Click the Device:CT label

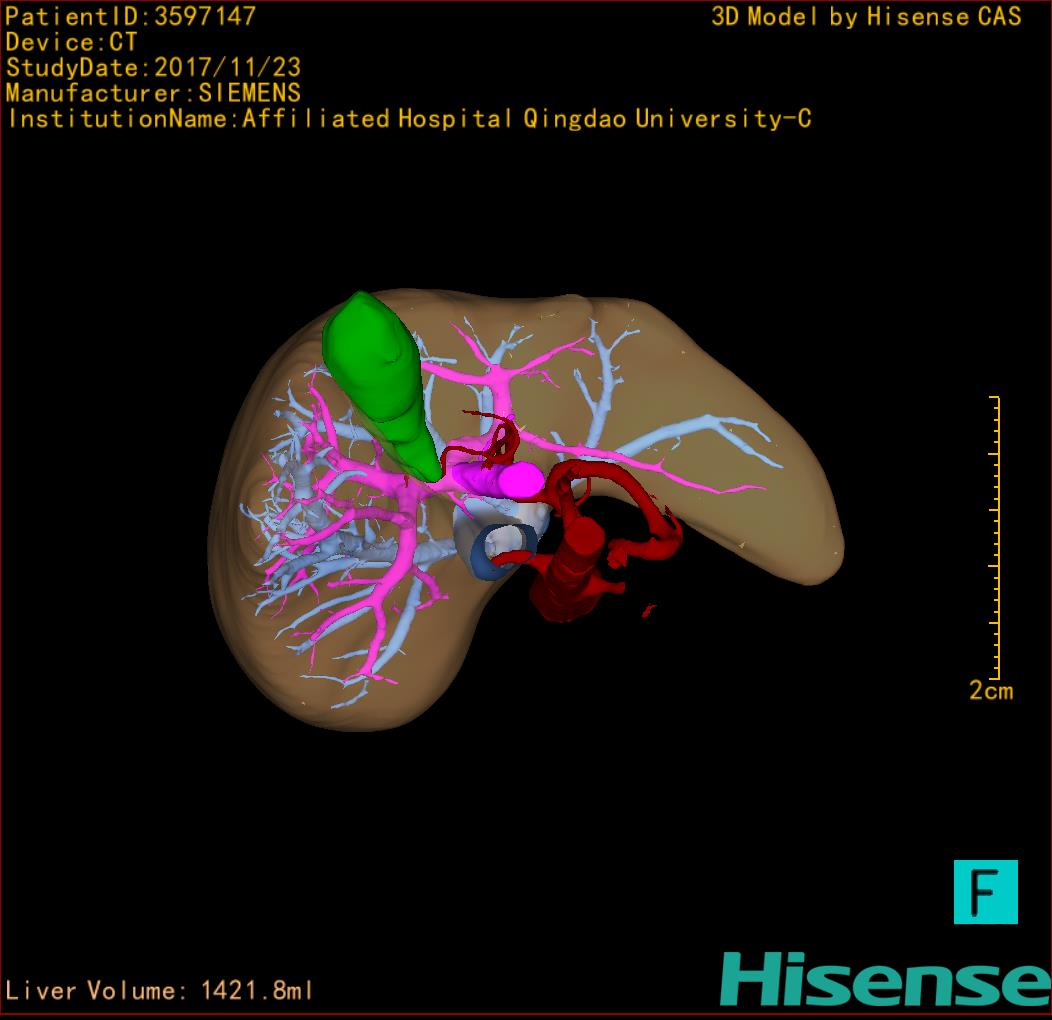coord(72,43)
